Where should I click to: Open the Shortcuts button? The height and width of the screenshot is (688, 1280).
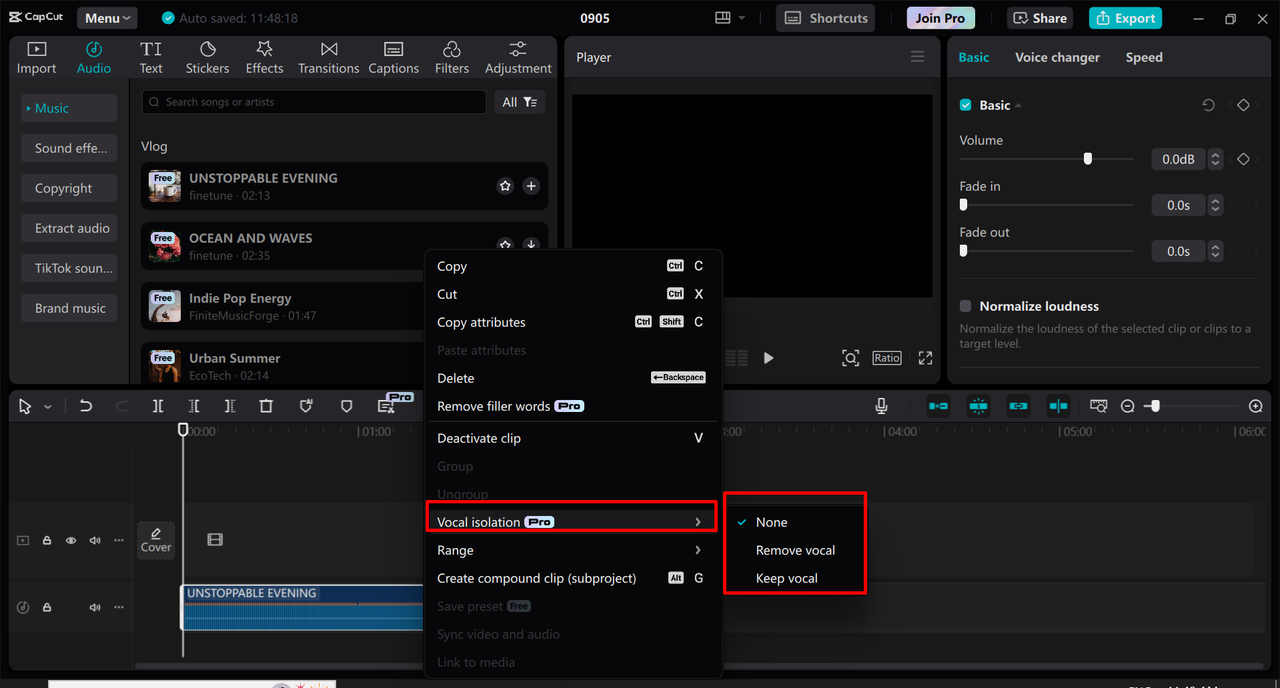[x=826, y=18]
